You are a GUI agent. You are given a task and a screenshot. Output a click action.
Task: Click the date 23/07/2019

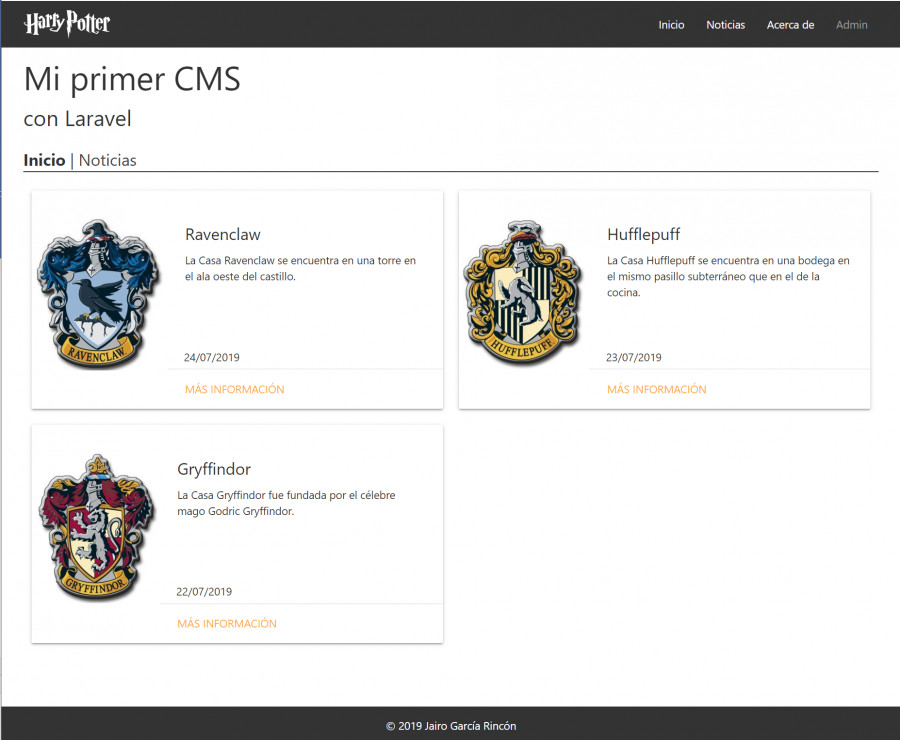point(634,357)
